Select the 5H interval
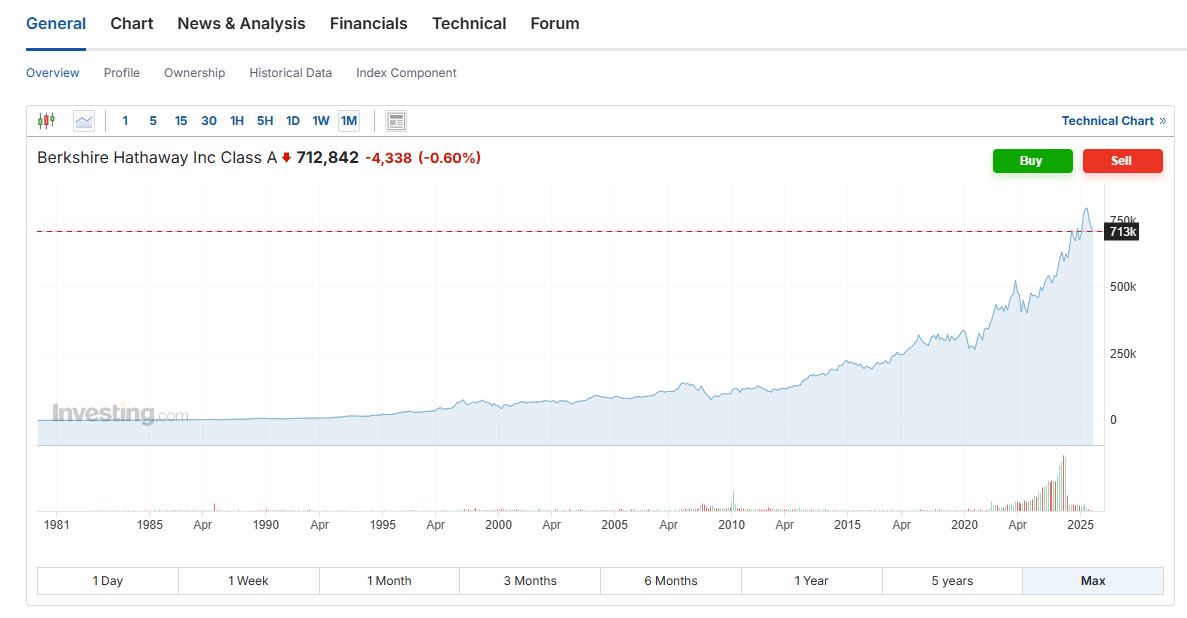Screen dimensions: 1187x618 click(x=265, y=120)
